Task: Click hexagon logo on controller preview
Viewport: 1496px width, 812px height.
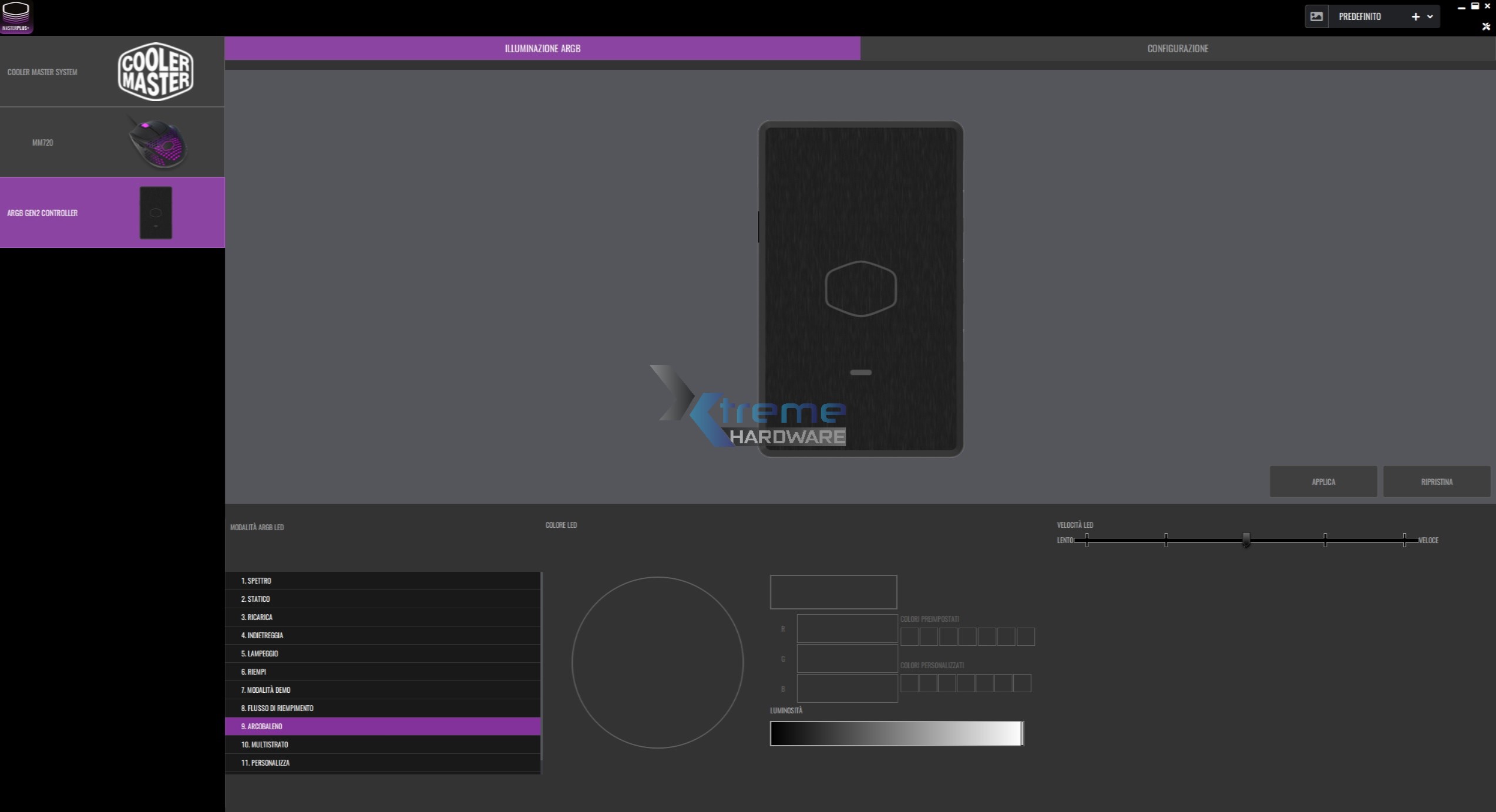Action: 860,288
